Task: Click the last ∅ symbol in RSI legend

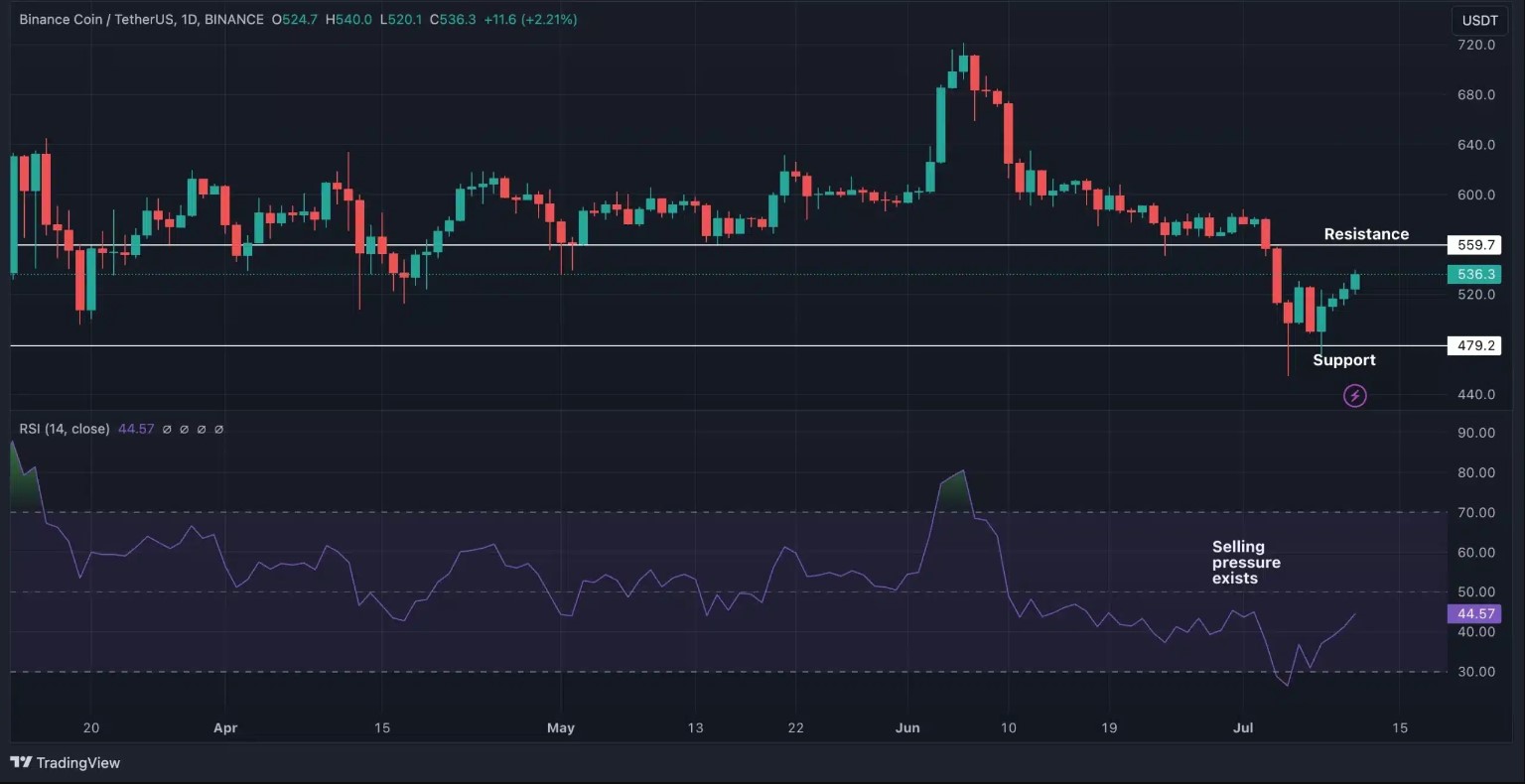Action: click(x=219, y=429)
